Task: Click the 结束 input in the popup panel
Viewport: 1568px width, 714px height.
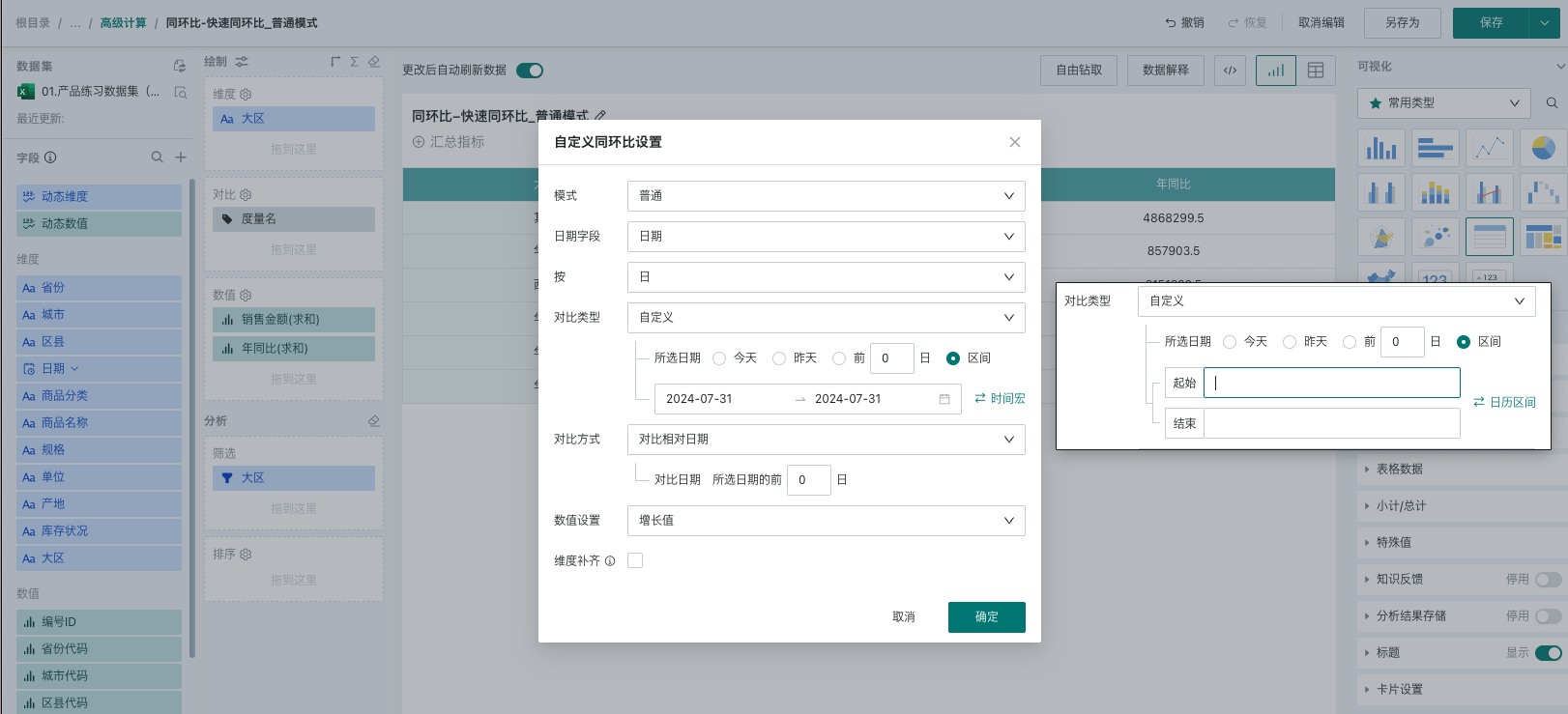Action: (x=1332, y=423)
